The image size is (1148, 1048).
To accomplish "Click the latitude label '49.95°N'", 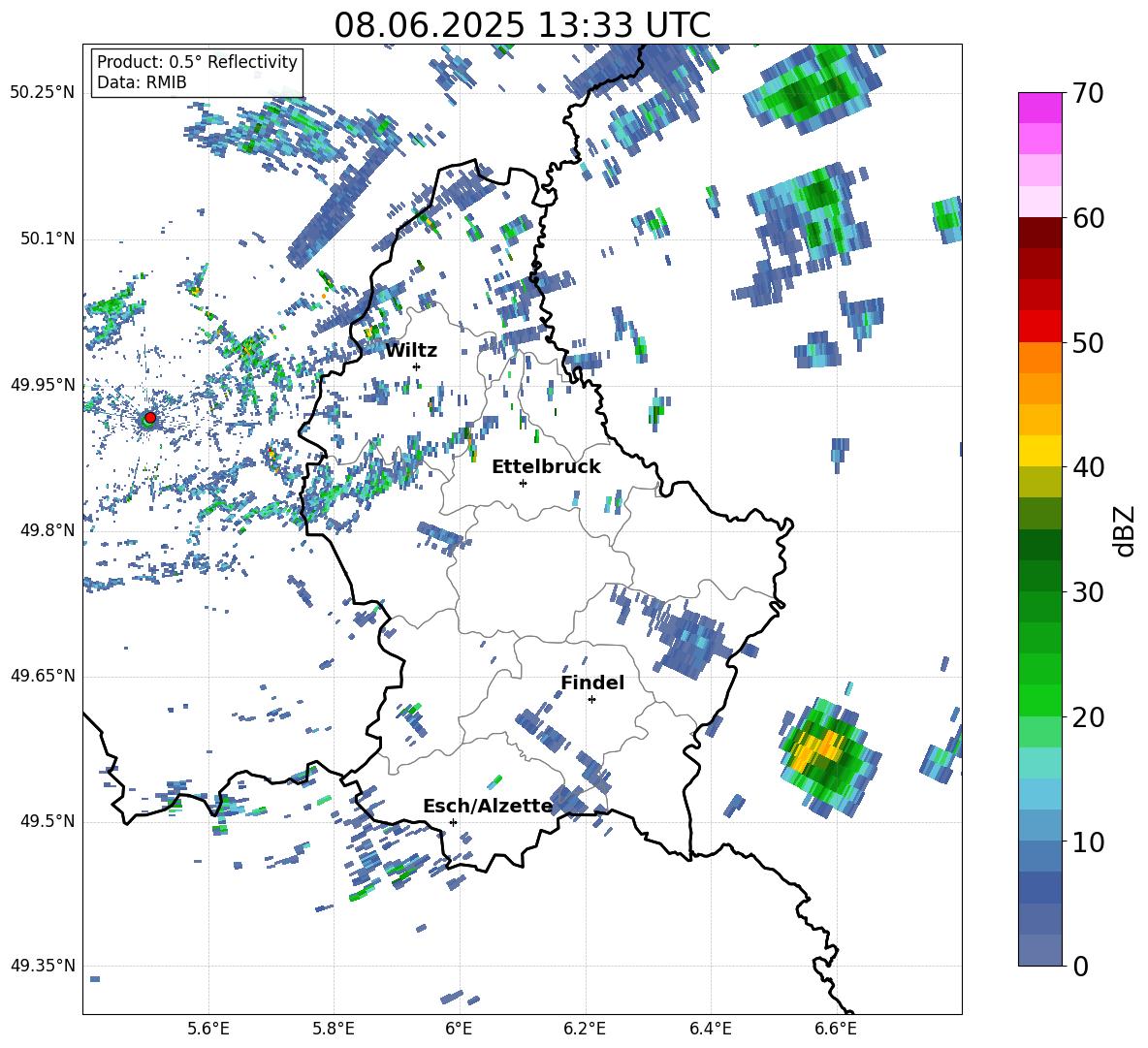I will (x=43, y=384).
